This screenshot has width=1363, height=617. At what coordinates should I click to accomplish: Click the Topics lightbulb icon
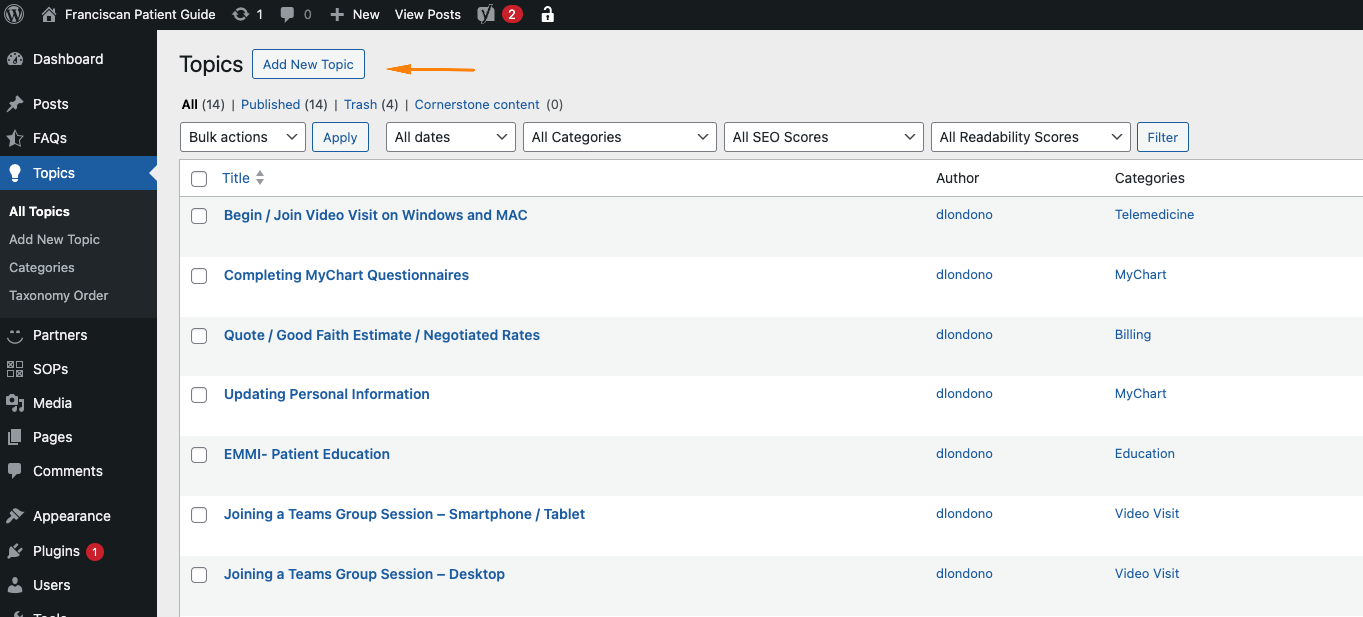pyautogui.click(x=15, y=173)
